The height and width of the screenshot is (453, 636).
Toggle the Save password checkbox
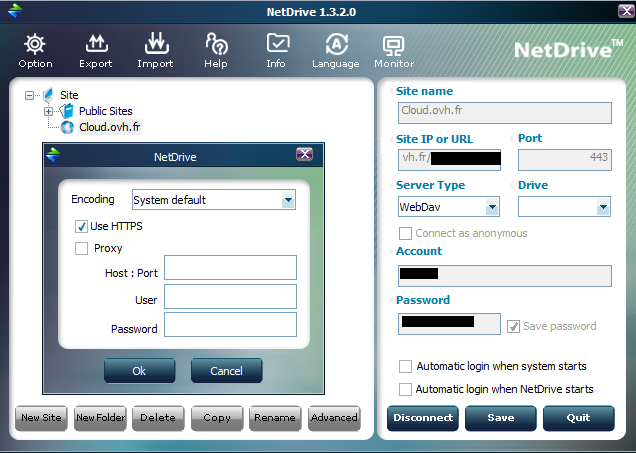click(513, 326)
